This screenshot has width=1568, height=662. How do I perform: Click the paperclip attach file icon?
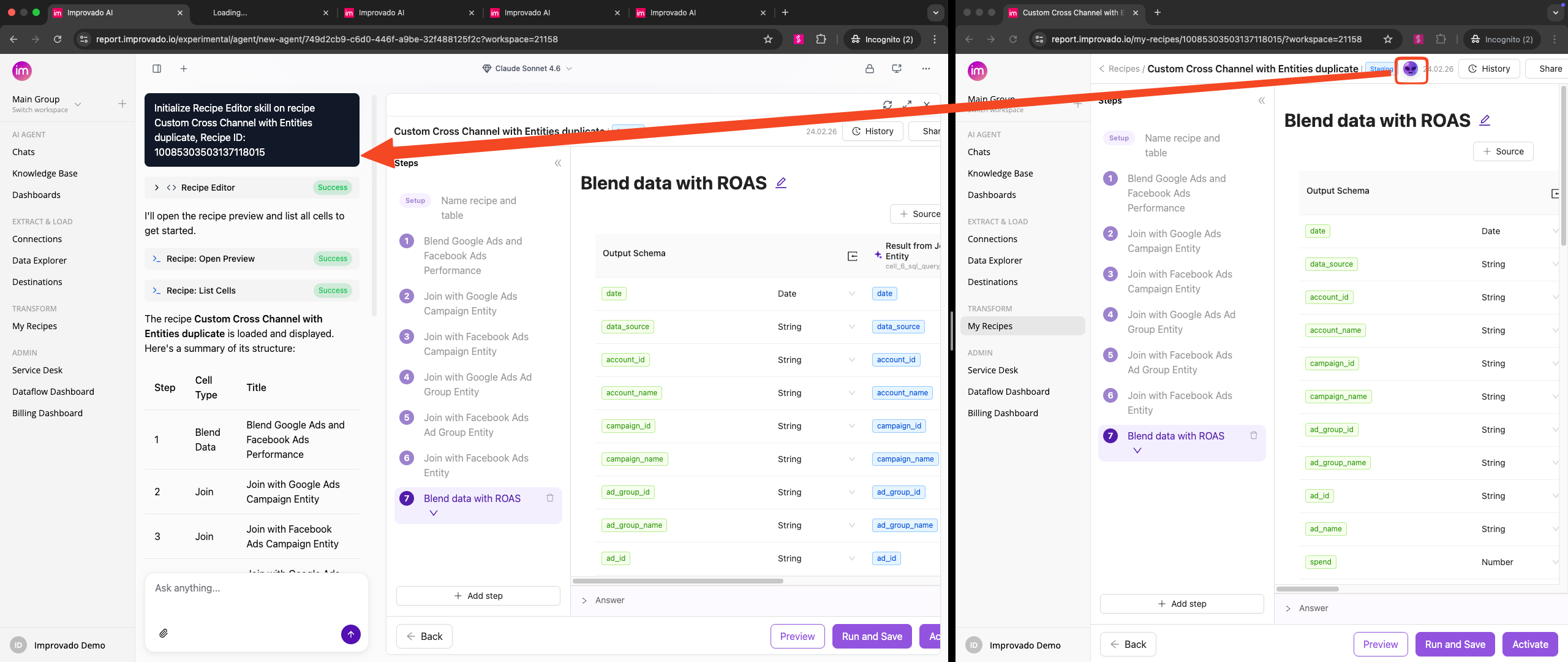click(164, 633)
